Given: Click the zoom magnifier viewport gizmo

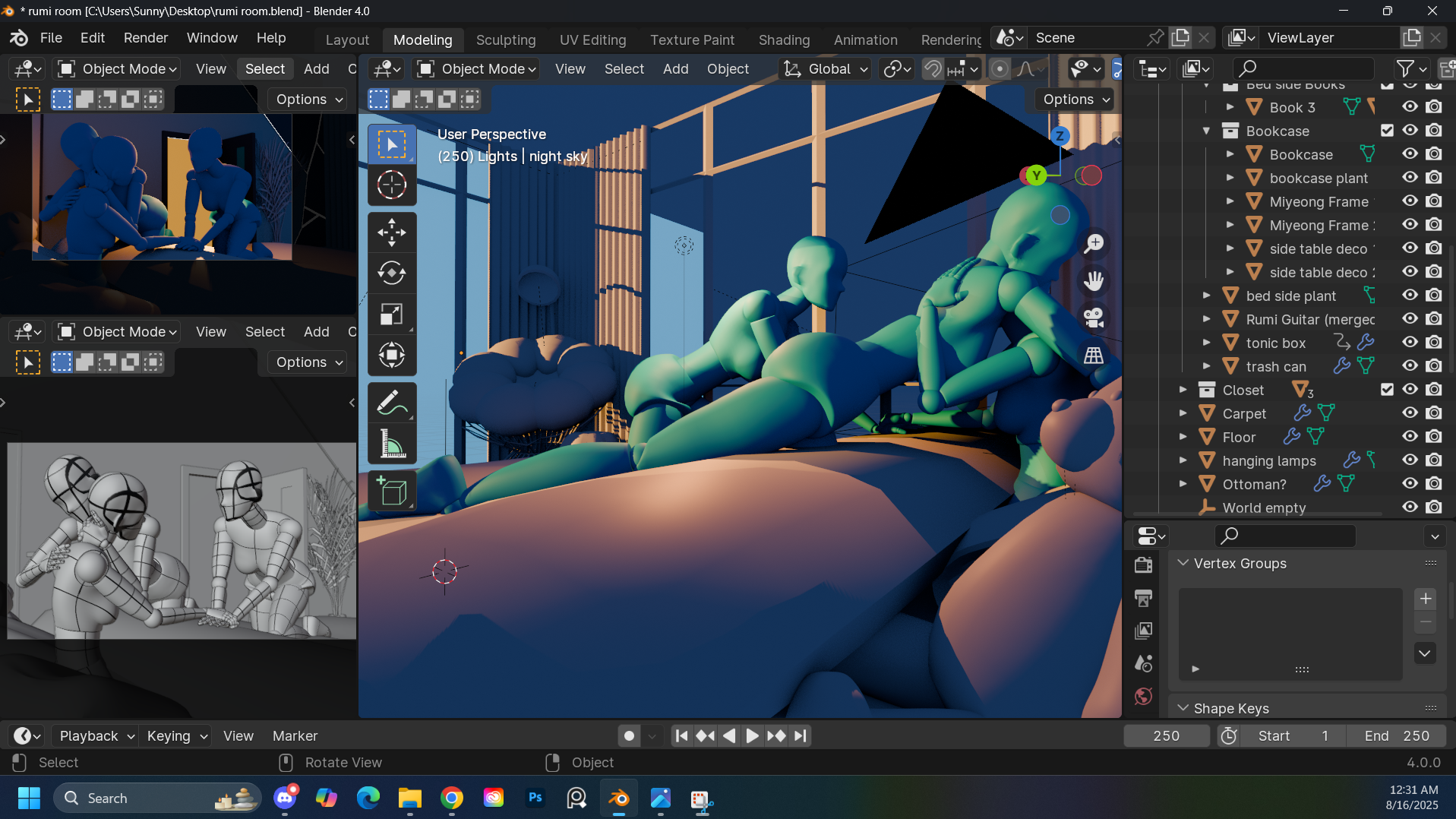Looking at the screenshot, I should point(1094,244).
